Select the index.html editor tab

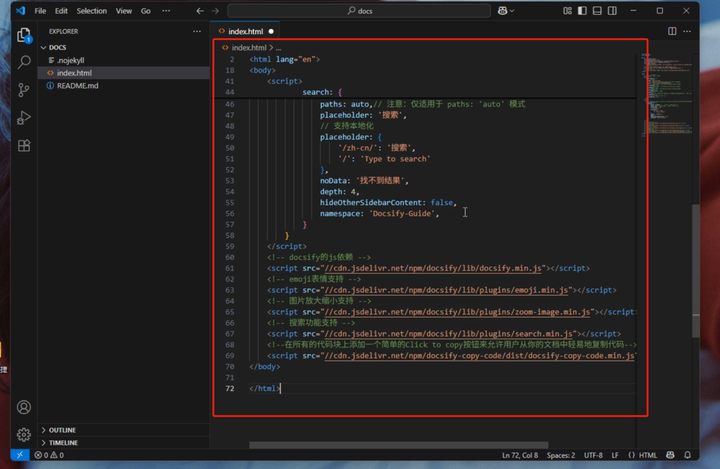click(245, 31)
